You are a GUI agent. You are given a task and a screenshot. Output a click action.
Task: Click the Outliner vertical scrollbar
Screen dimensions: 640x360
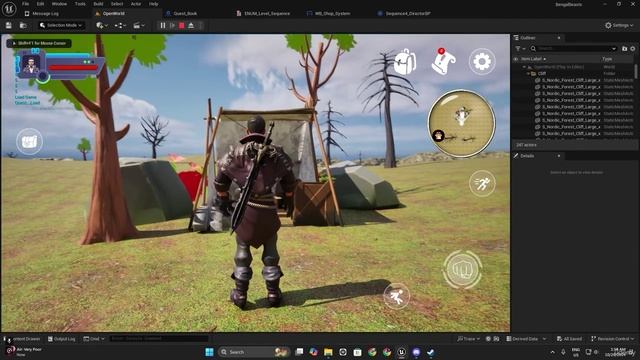click(x=636, y=71)
